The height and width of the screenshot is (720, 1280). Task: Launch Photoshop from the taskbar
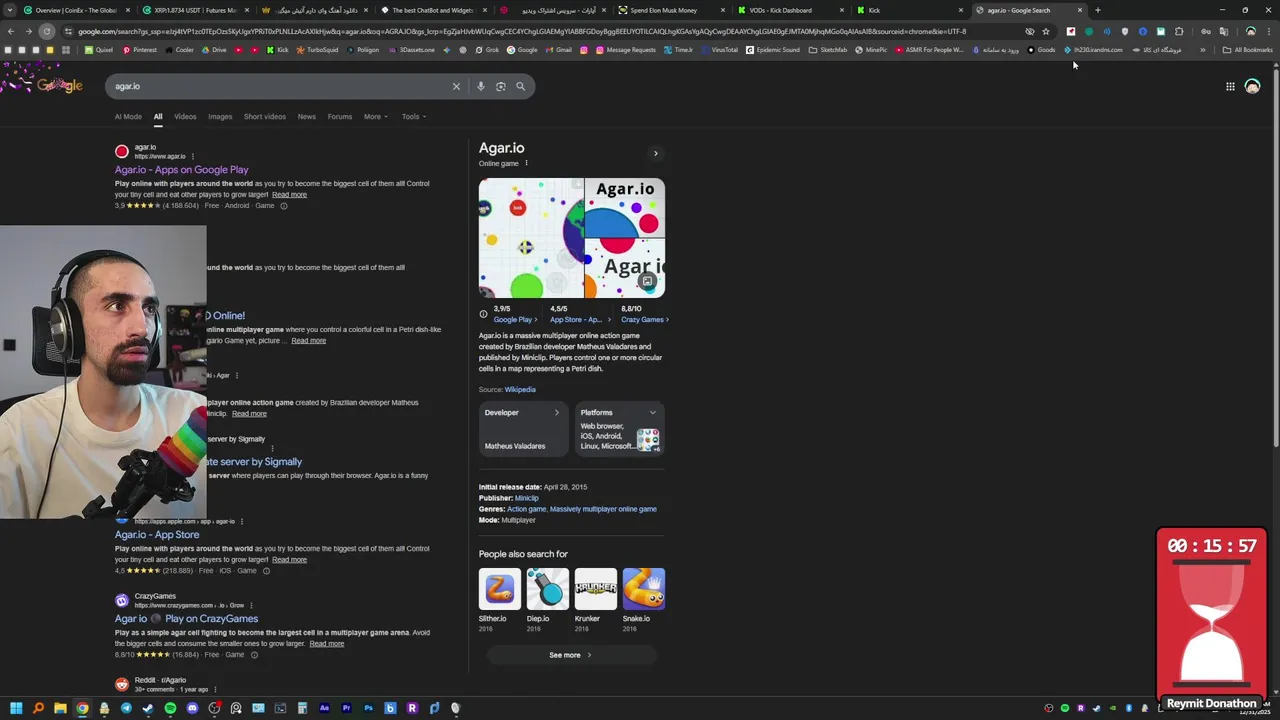click(368, 708)
